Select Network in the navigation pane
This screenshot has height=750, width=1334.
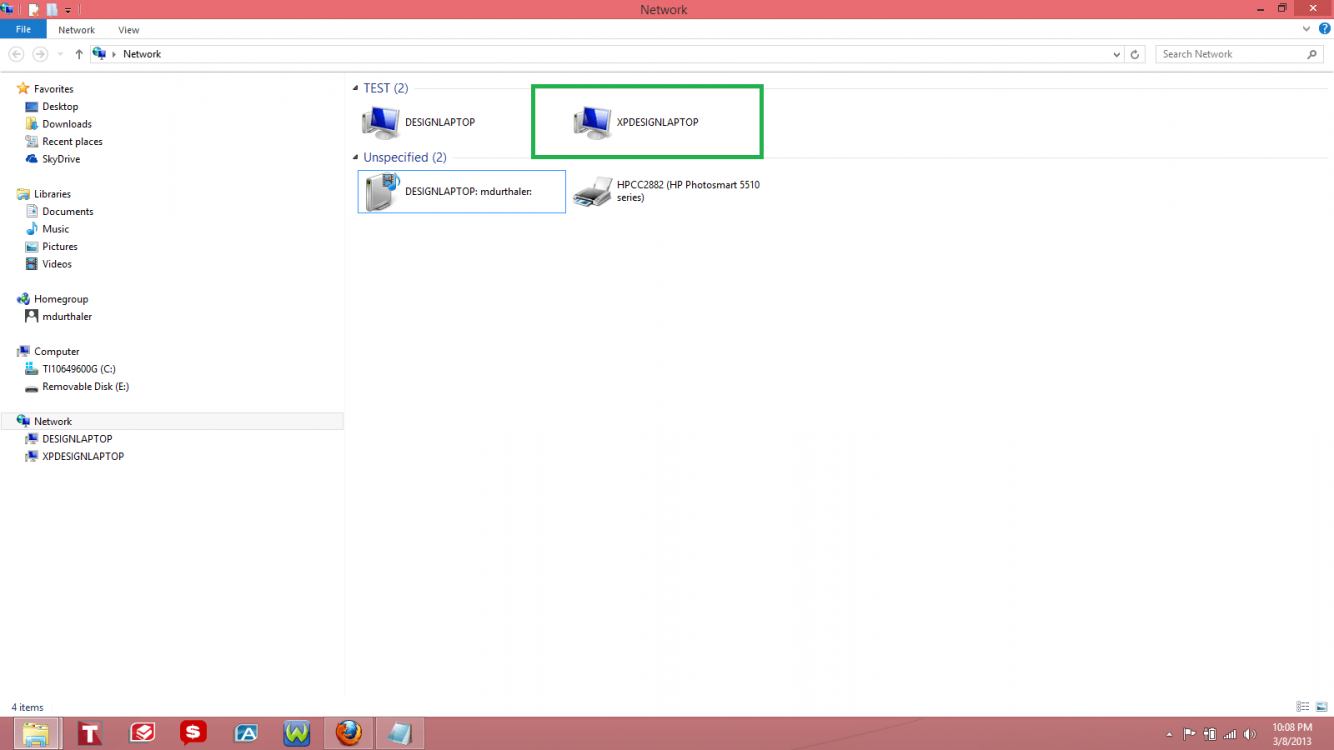tap(53, 421)
